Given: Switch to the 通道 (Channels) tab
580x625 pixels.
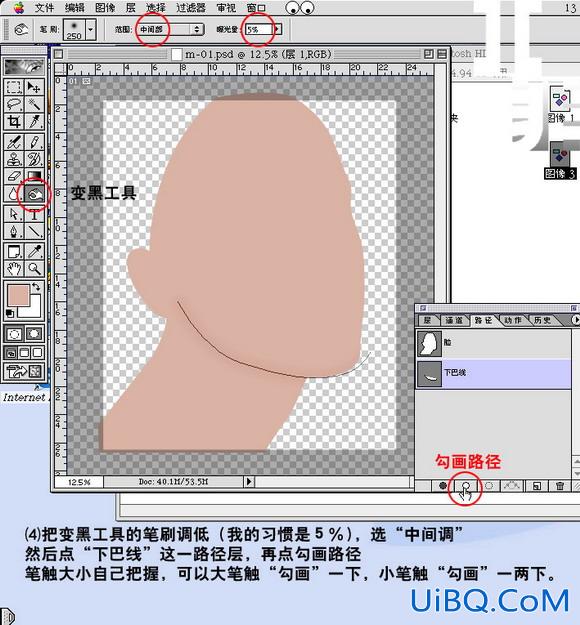Looking at the screenshot, I should point(454,320).
